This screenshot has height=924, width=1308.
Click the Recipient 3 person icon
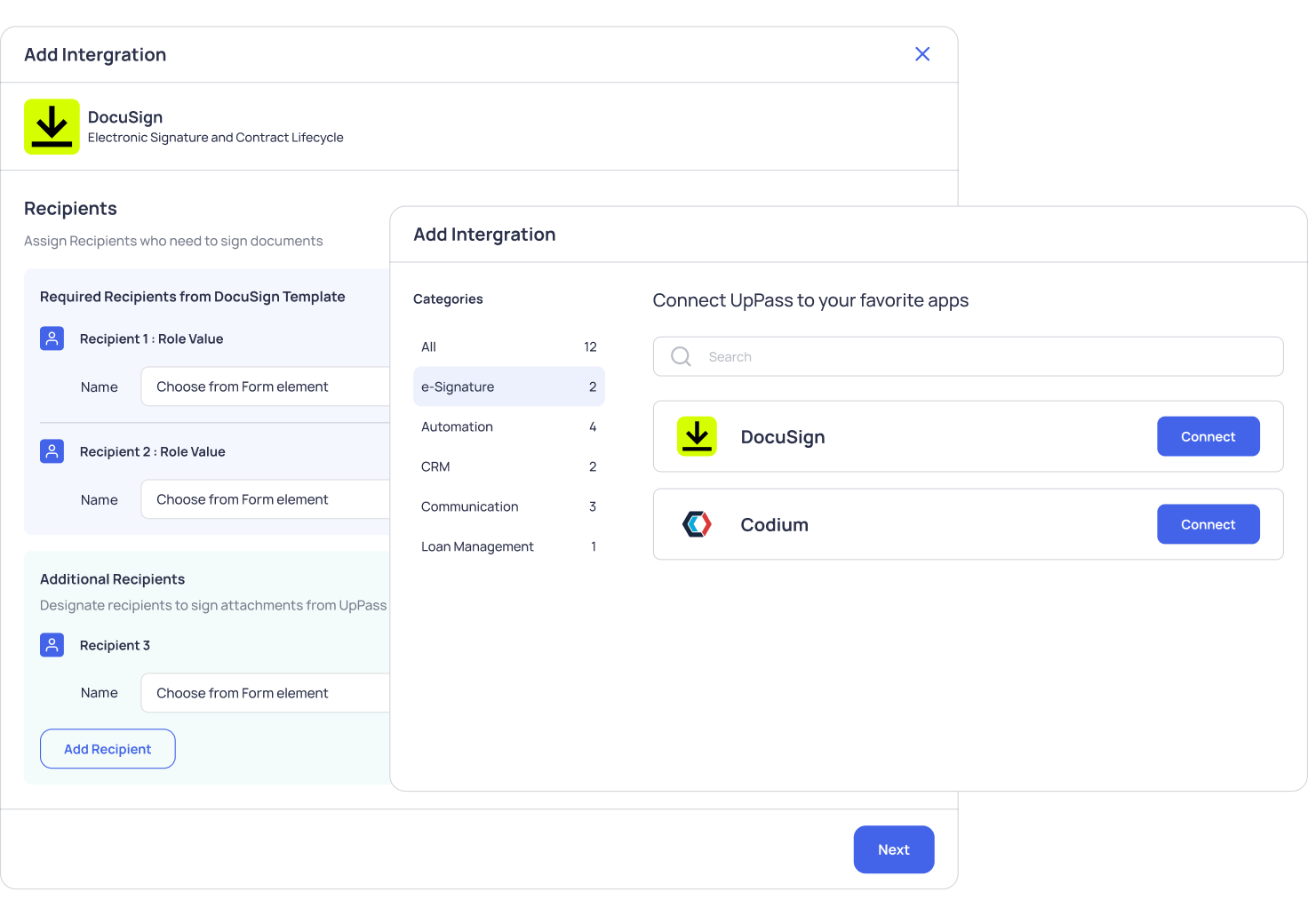click(x=52, y=645)
